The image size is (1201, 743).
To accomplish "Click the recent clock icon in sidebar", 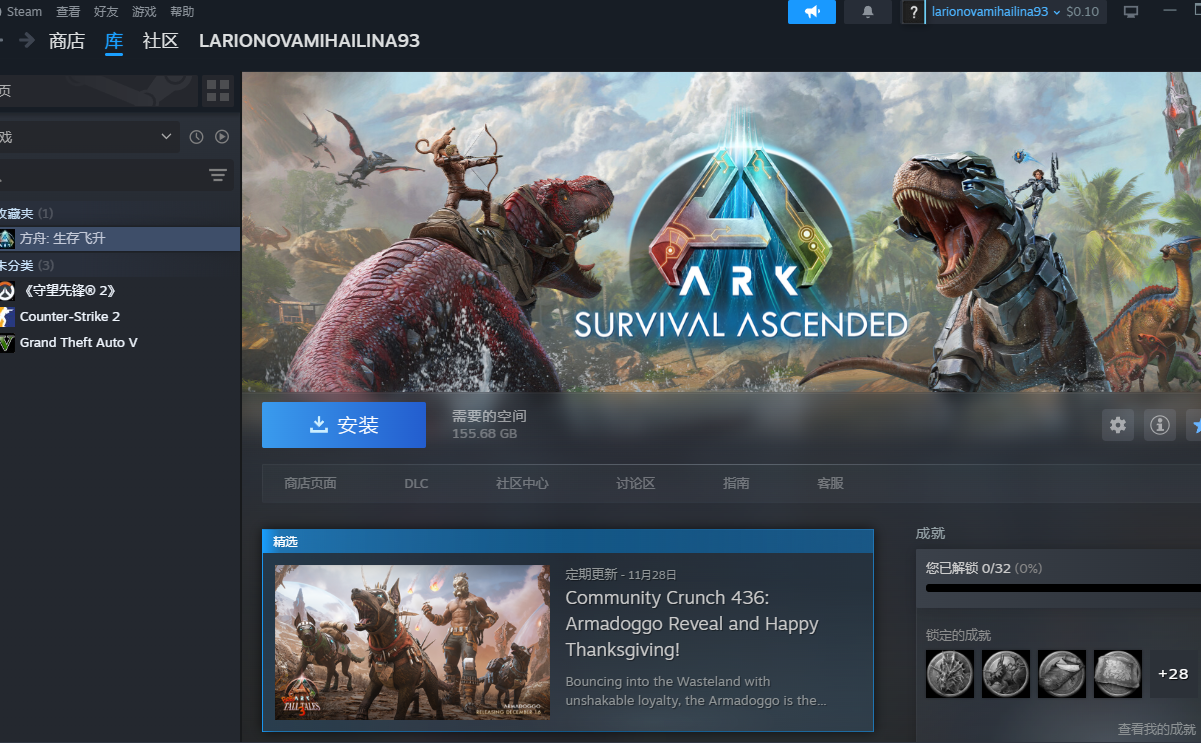I will pyautogui.click(x=197, y=137).
